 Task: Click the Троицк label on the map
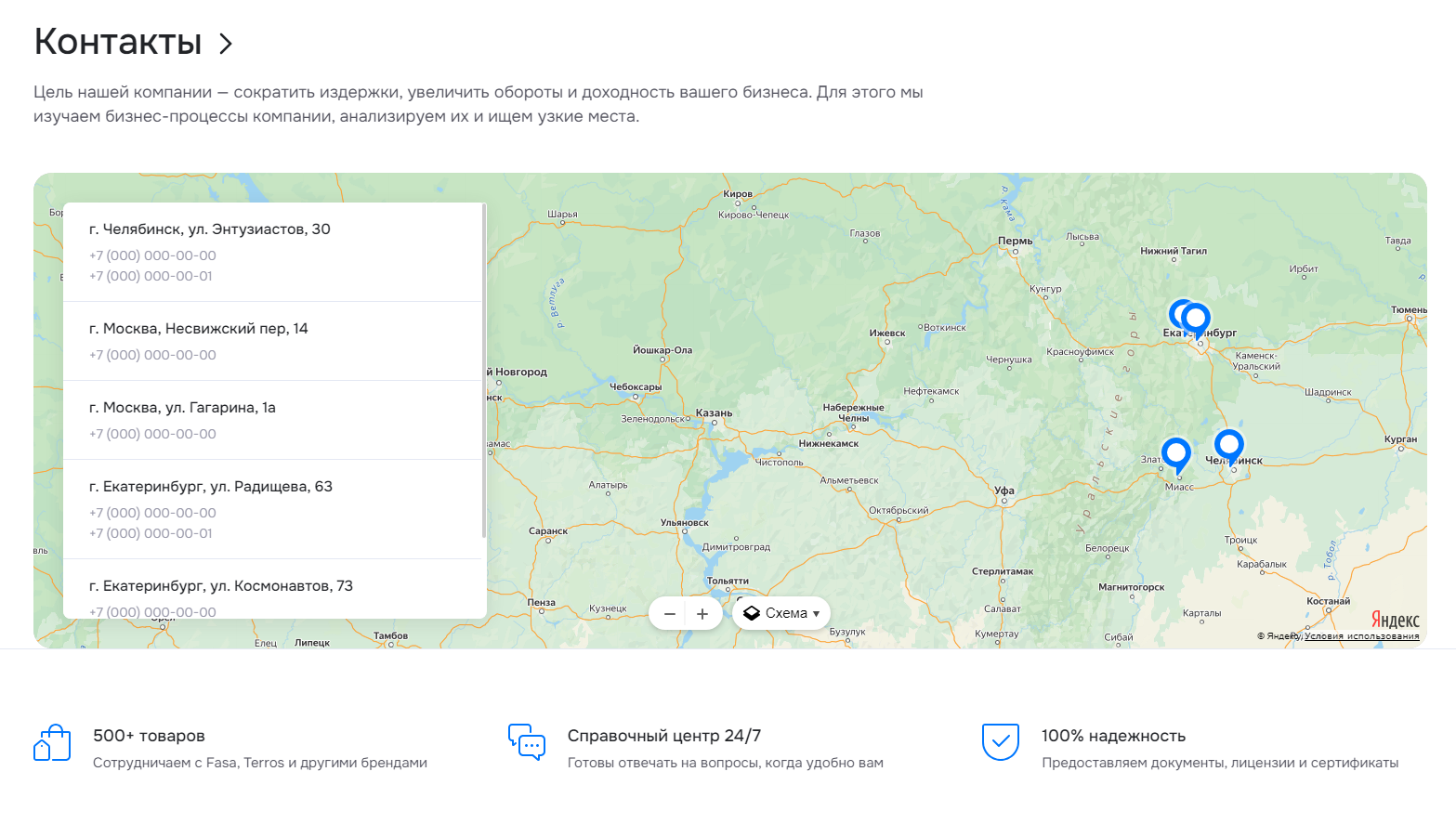[1240, 540]
